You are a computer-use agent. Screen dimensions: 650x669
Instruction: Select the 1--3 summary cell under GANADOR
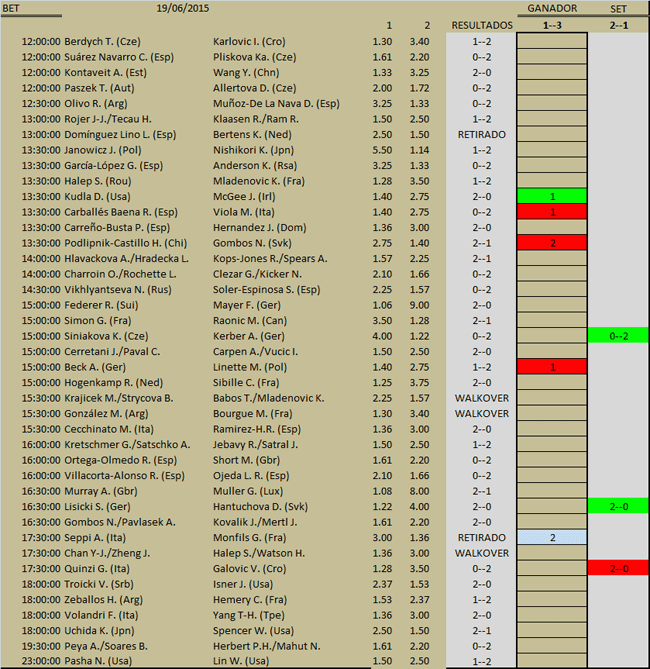[x=552, y=26]
